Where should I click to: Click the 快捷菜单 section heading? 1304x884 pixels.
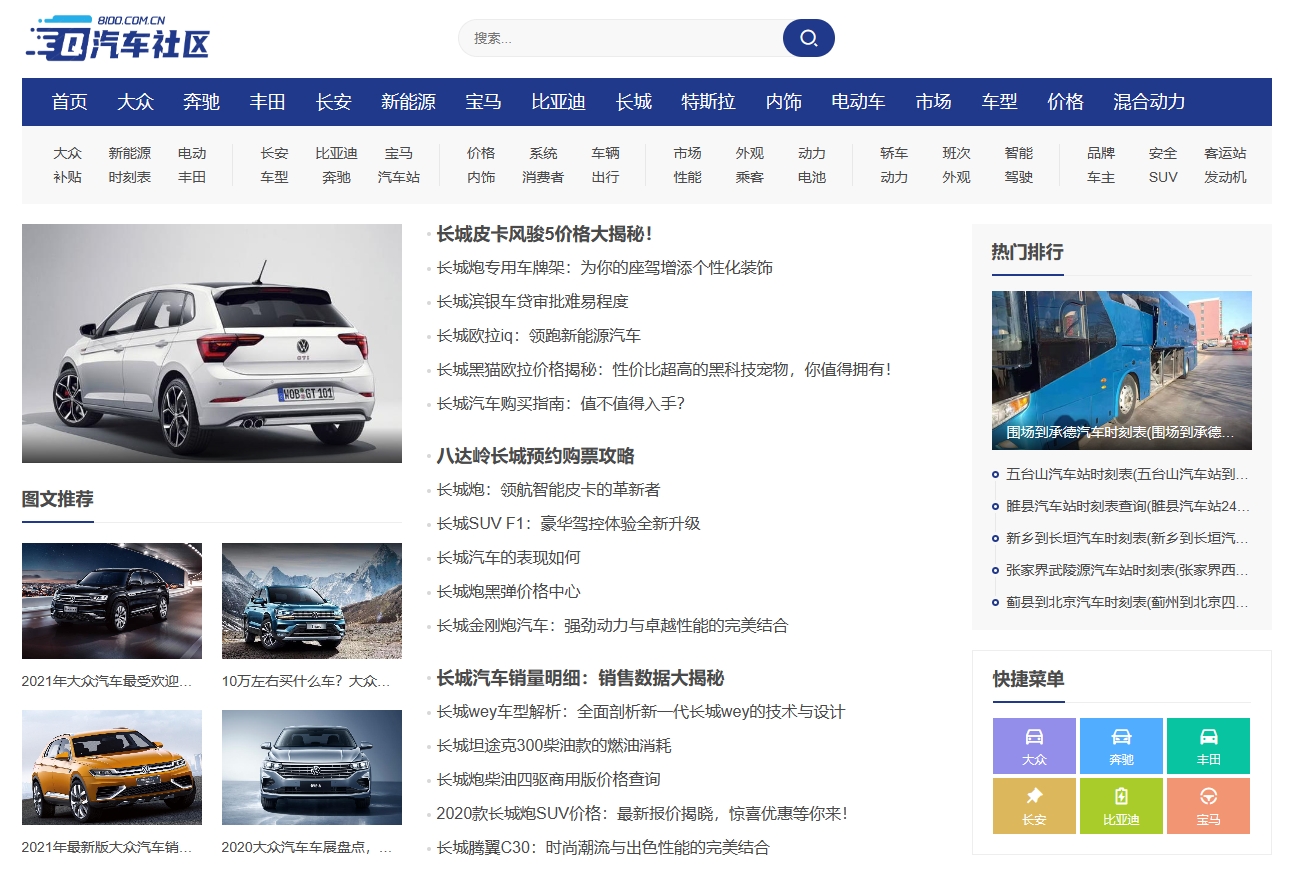pos(1029,679)
